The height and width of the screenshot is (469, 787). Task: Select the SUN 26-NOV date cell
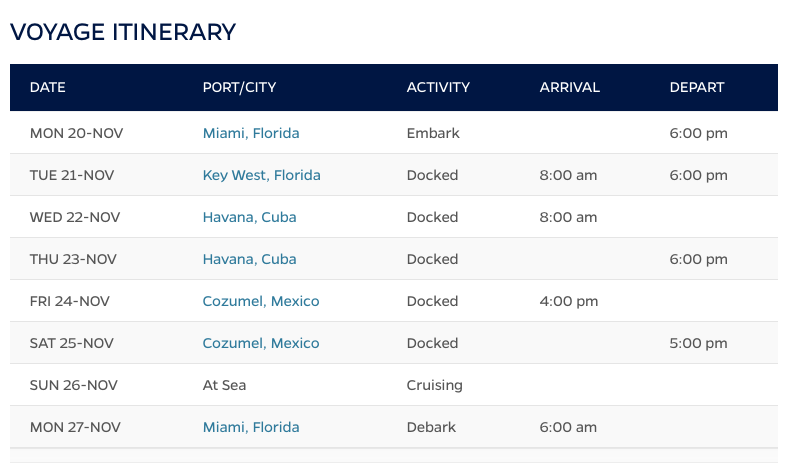click(x=74, y=385)
